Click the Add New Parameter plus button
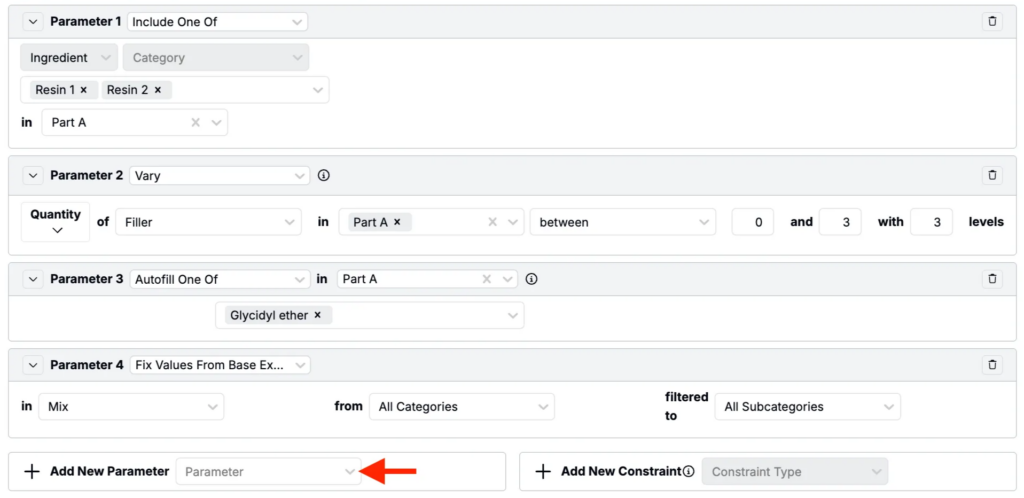Viewport: 1024px width, 498px height. [x=32, y=471]
